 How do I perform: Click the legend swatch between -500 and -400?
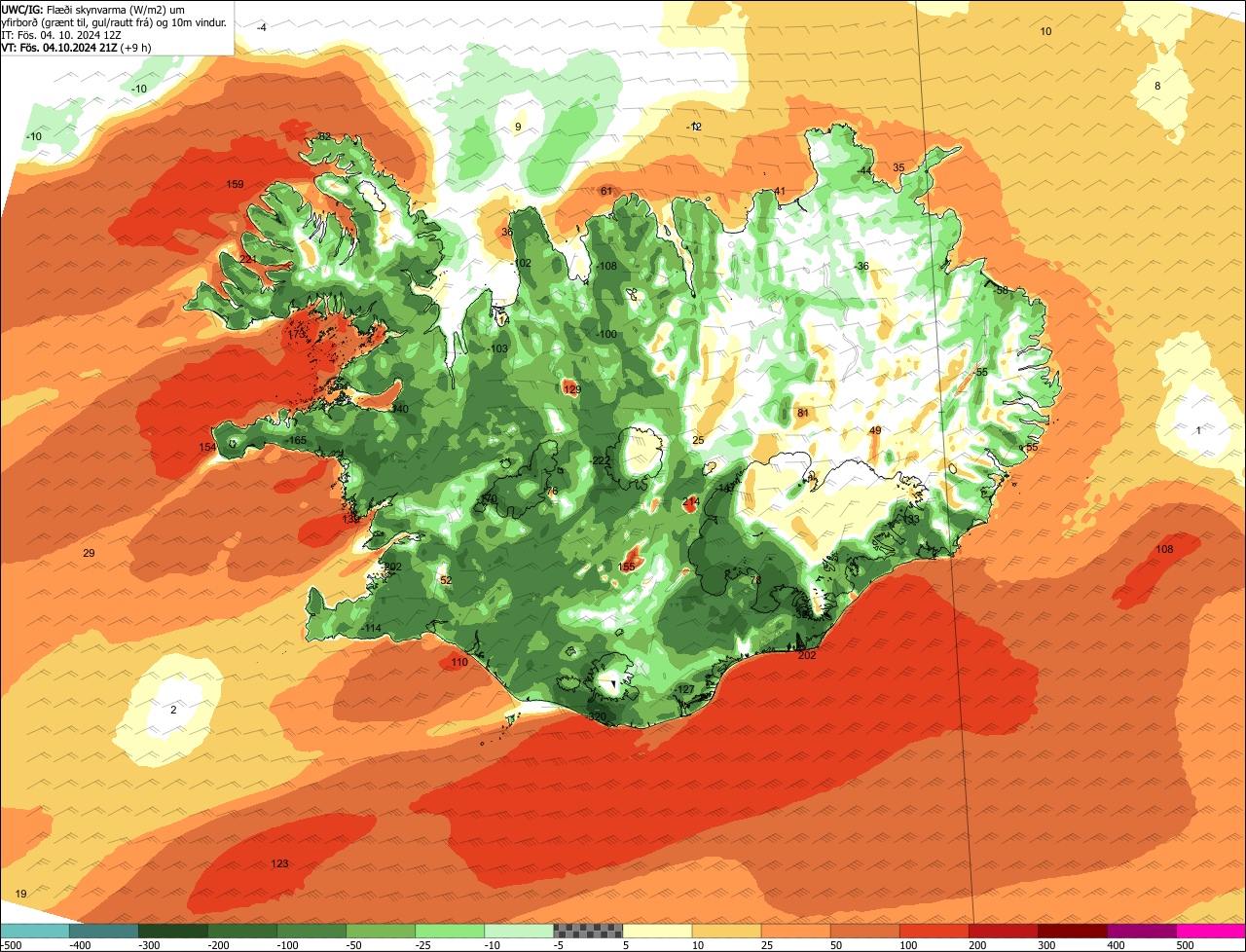tap(35, 931)
